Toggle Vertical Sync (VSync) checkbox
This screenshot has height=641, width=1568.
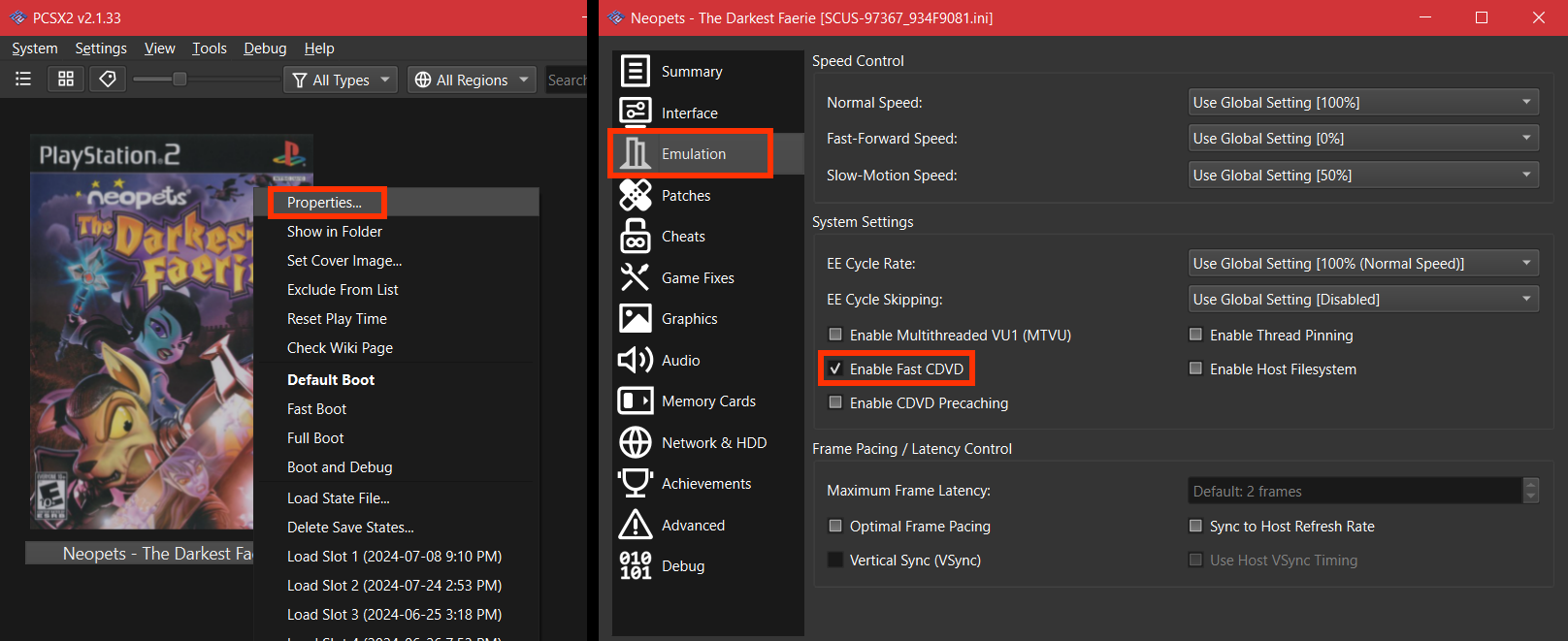point(835,560)
